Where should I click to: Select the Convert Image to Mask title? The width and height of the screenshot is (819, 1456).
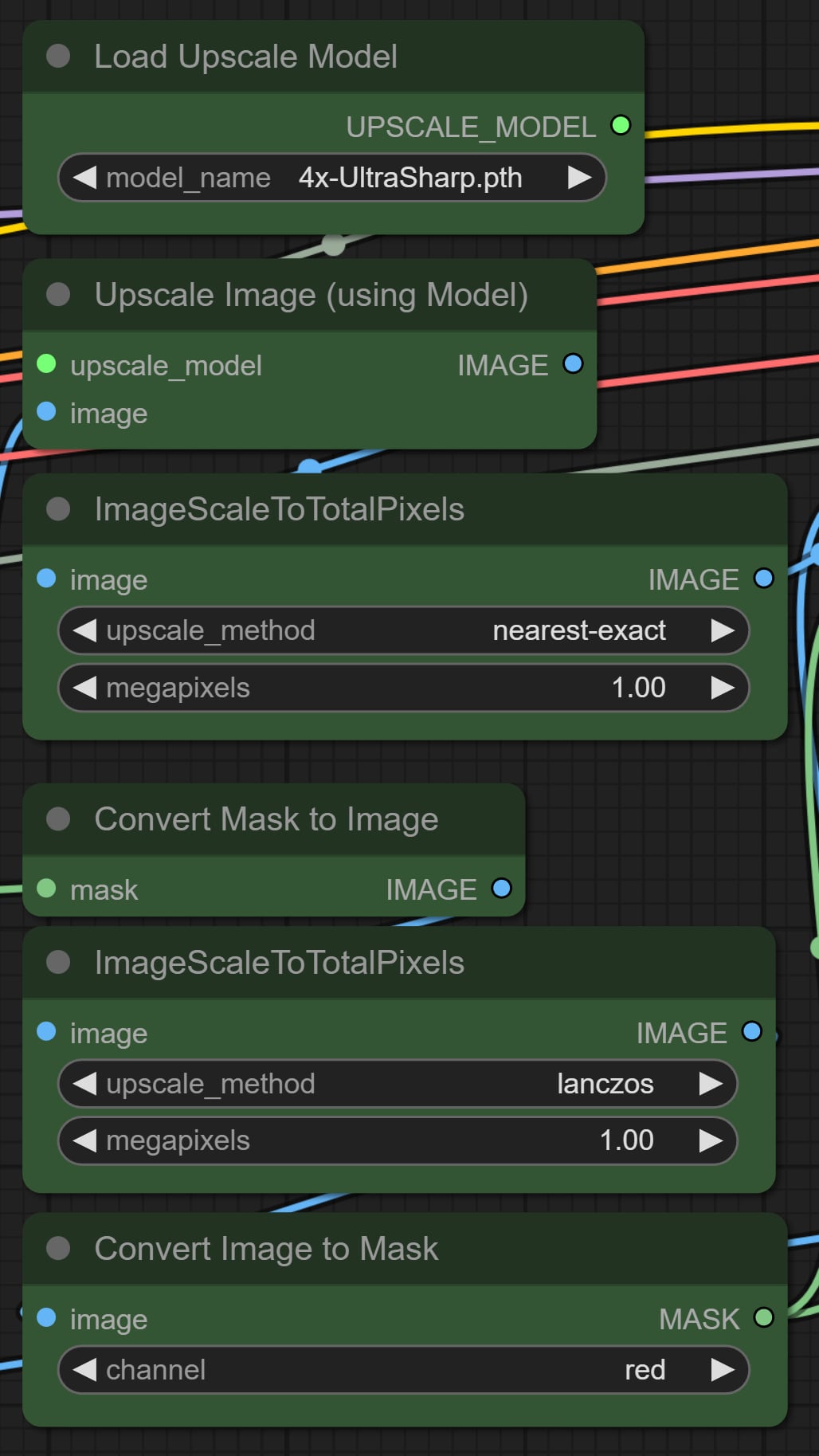tap(266, 1249)
